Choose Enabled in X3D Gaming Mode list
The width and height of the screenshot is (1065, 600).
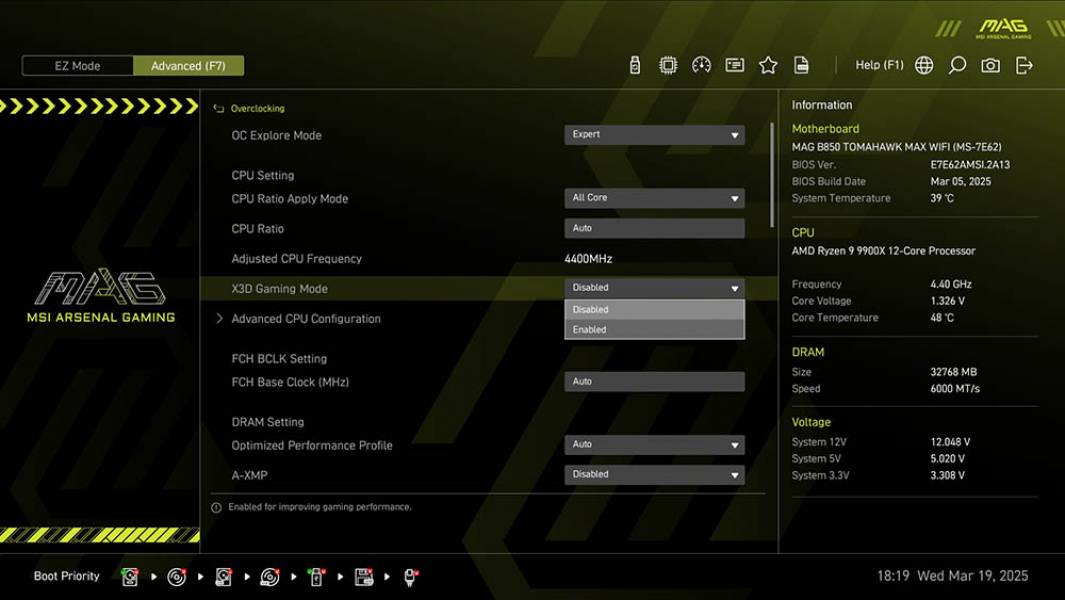tap(654, 330)
